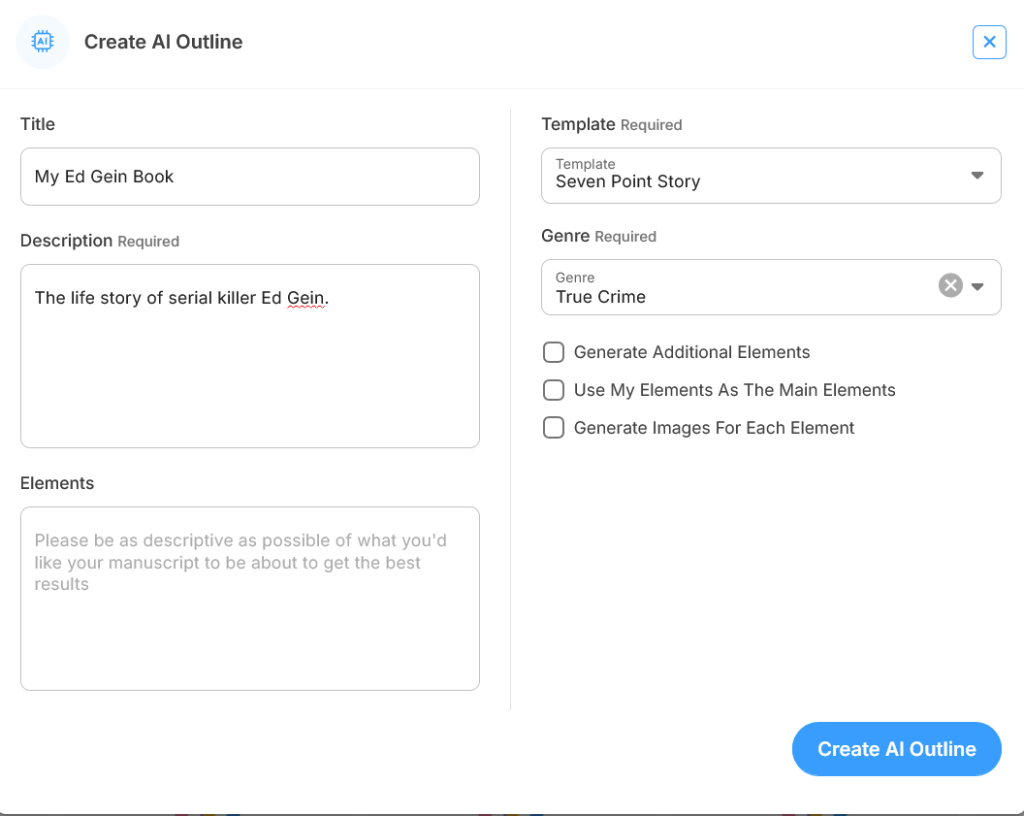The image size is (1024, 816).
Task: Click the Template Required label
Action: 611,125
